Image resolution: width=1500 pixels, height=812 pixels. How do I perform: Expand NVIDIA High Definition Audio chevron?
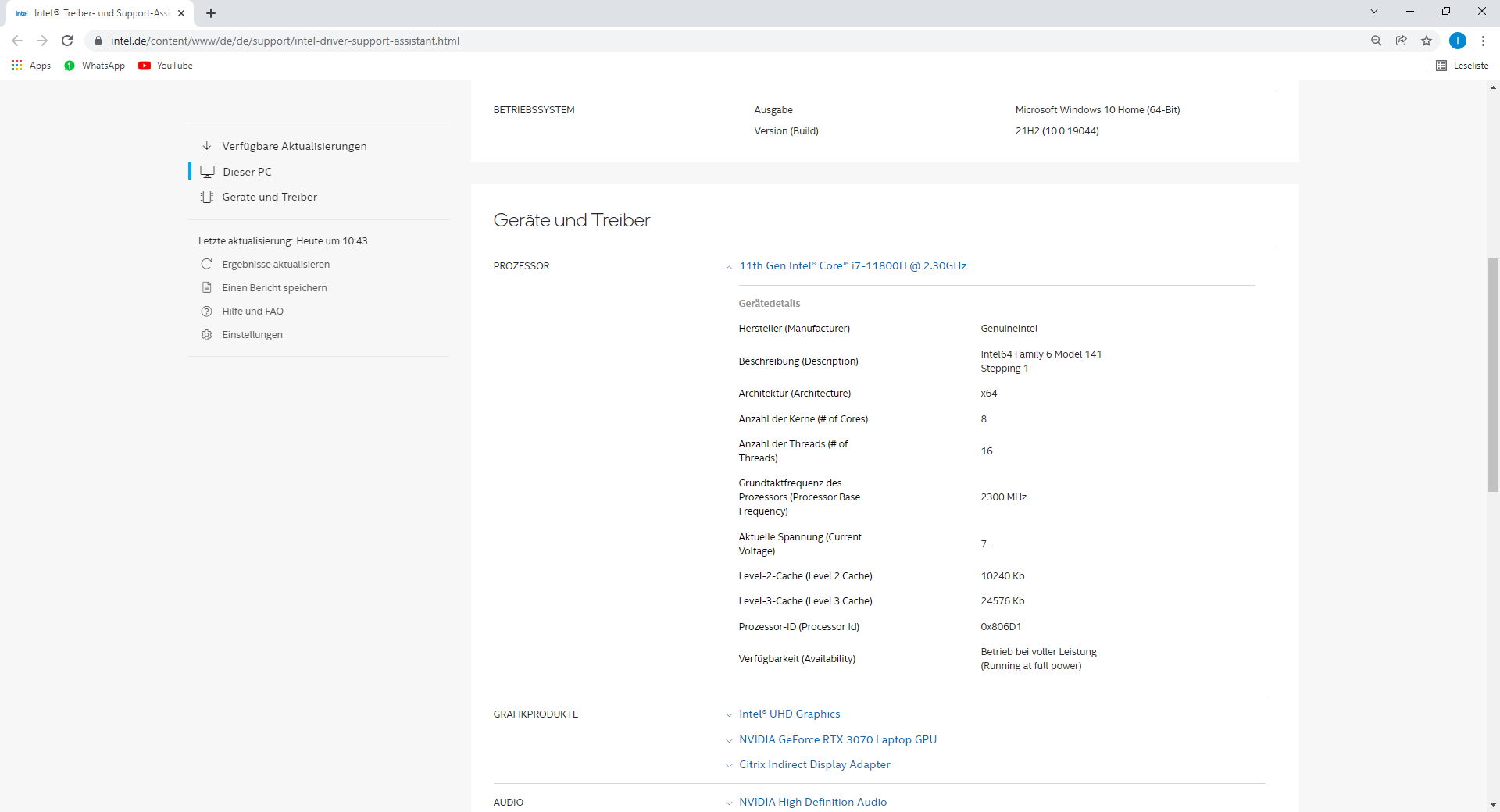coord(729,803)
